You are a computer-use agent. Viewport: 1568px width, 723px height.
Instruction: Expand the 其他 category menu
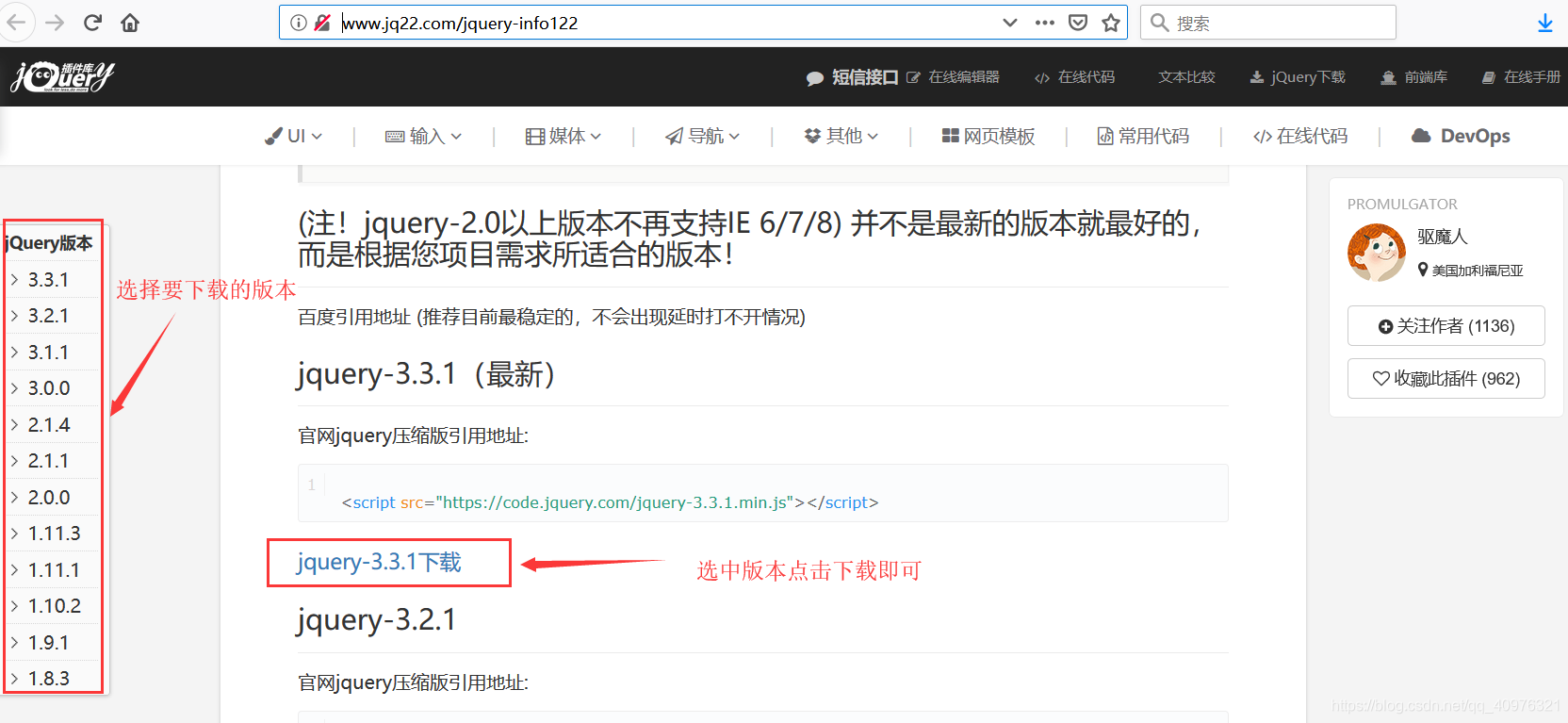pyautogui.click(x=841, y=136)
